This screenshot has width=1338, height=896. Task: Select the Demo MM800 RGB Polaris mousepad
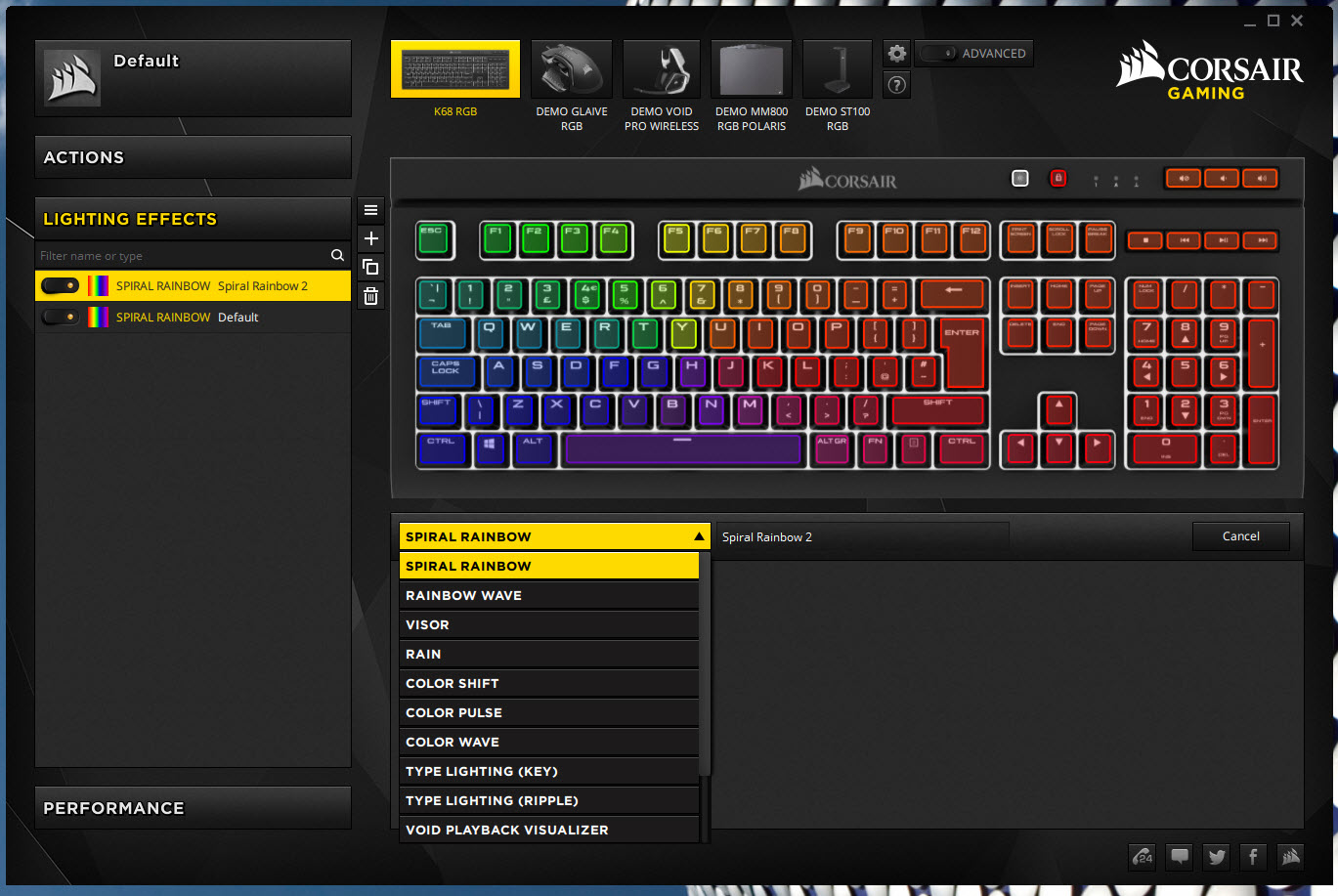coord(752,69)
